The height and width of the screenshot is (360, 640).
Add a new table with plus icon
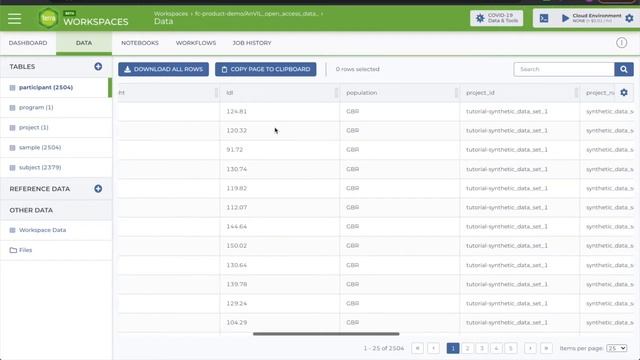[x=98, y=67]
